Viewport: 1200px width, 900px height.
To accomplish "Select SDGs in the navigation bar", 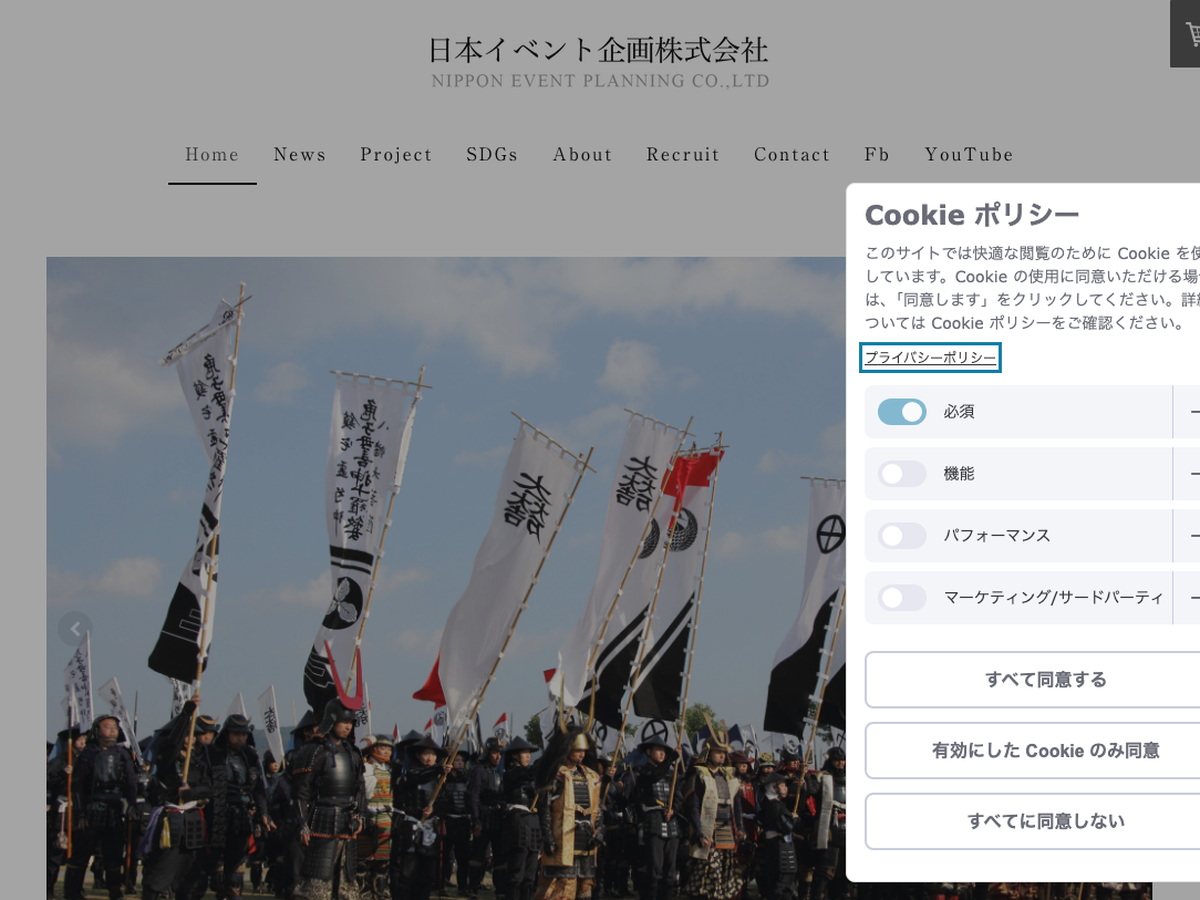I will pos(492,155).
